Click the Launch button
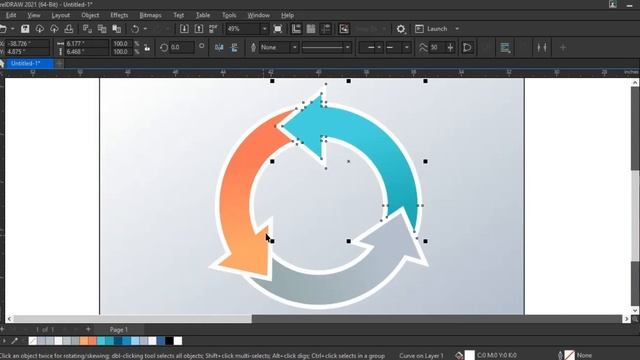The image size is (640, 360). (431, 29)
